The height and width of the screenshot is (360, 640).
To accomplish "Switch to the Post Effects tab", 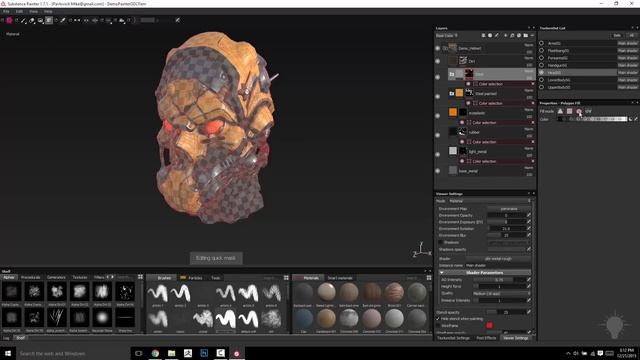I will [x=486, y=338].
